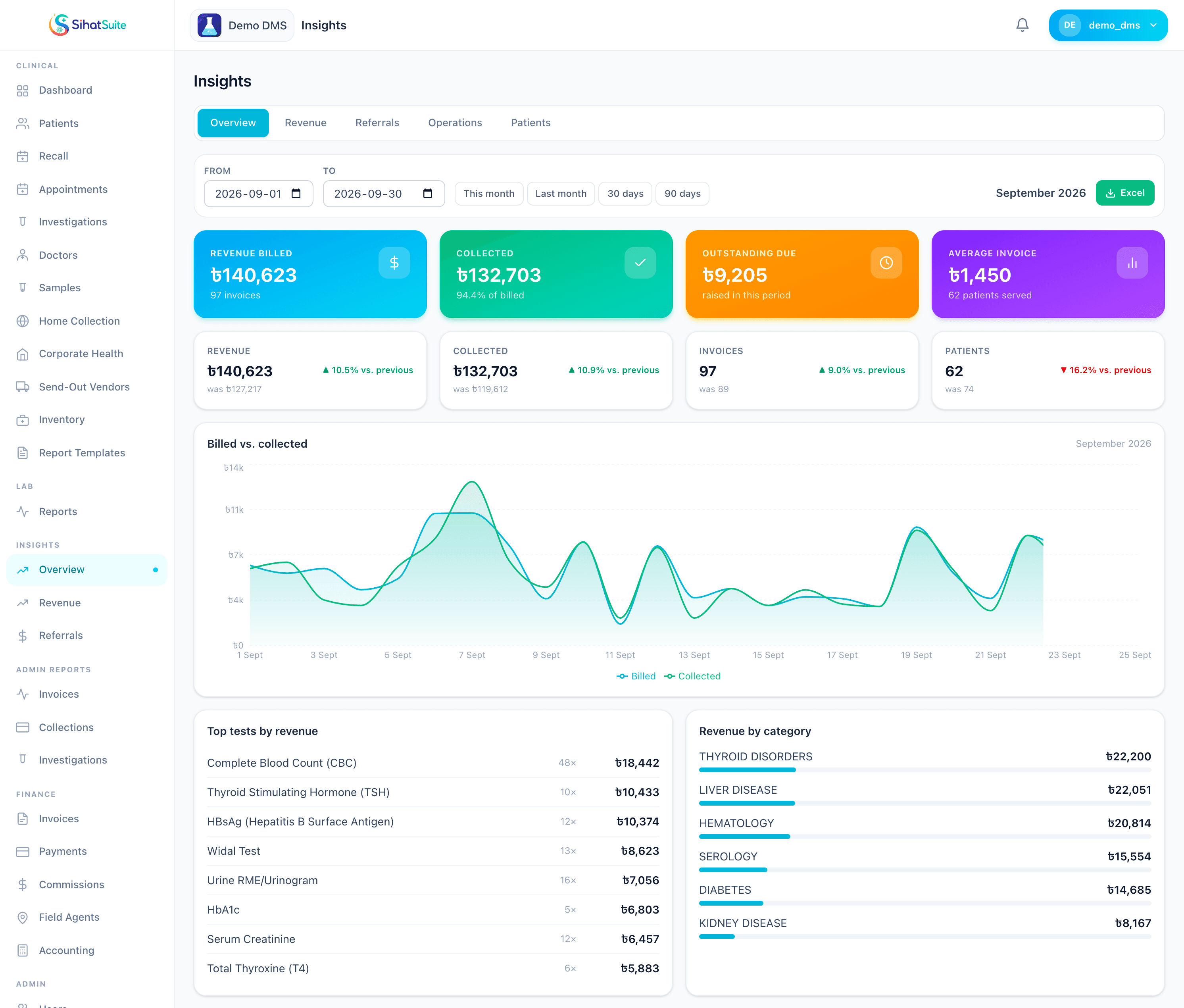Open Send-Out Vendors page
The image size is (1184, 1008).
click(87, 387)
